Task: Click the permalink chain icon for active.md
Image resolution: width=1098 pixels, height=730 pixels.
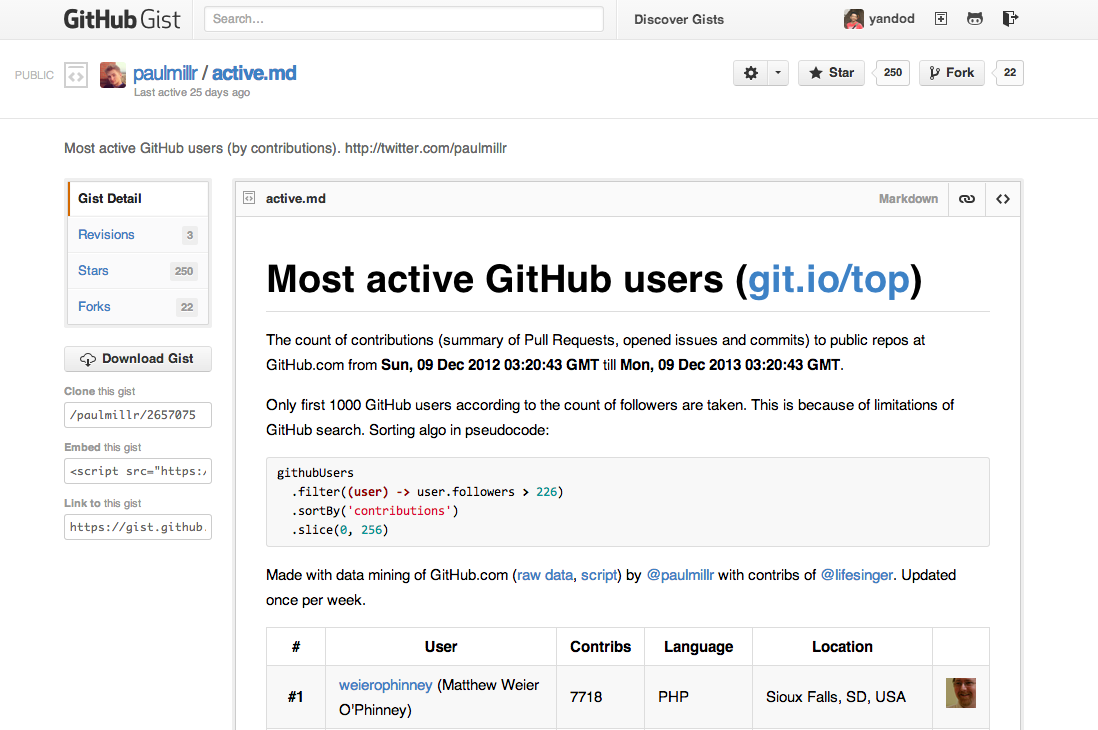Action: click(x=966, y=199)
